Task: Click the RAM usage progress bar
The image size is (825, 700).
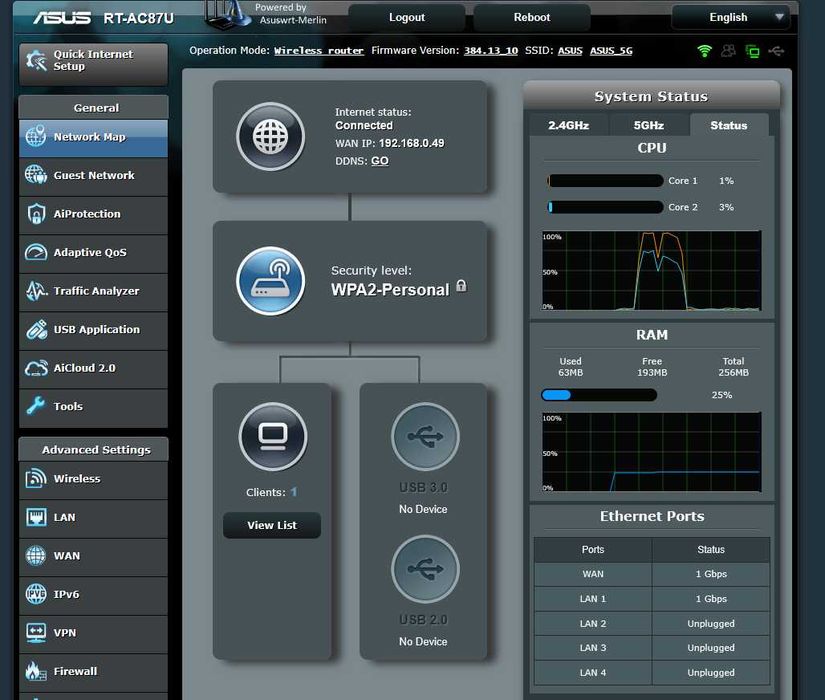Action: pyautogui.click(x=599, y=395)
